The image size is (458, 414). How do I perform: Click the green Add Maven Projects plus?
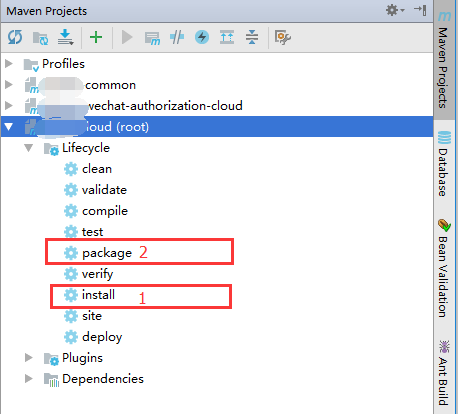tap(96, 37)
